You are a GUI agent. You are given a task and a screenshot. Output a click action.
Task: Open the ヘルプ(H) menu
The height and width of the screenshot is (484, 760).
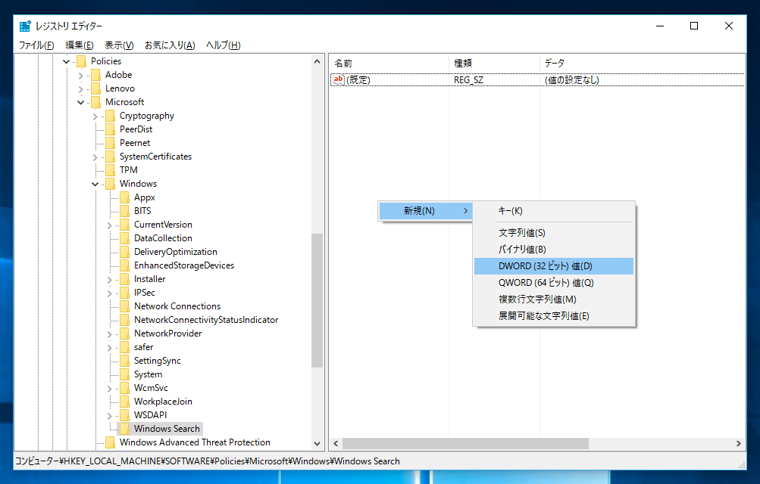(223, 45)
